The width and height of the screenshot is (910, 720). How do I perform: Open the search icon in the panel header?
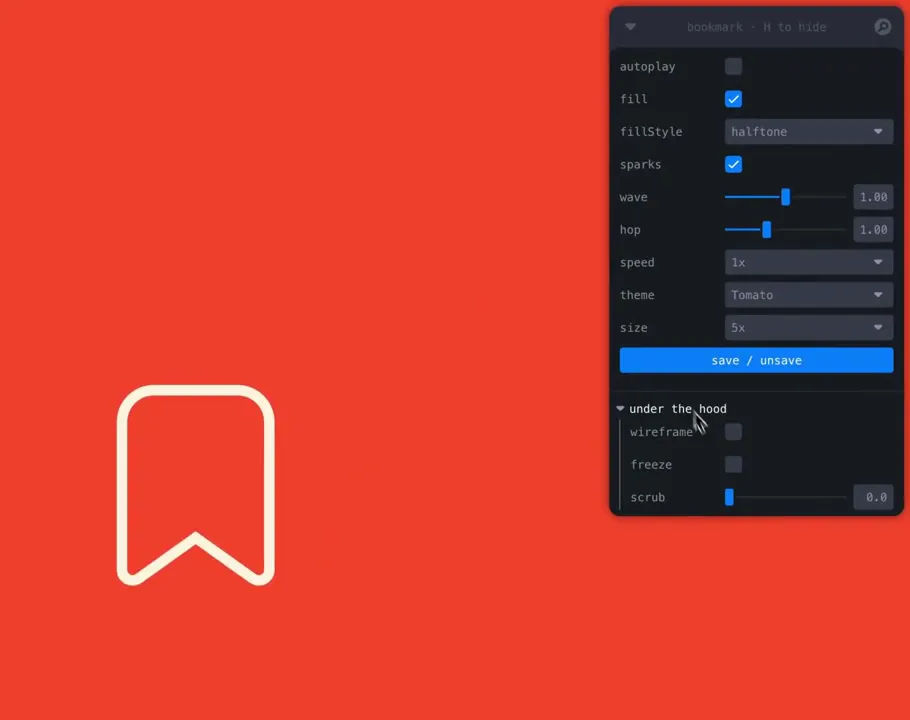(x=882, y=27)
